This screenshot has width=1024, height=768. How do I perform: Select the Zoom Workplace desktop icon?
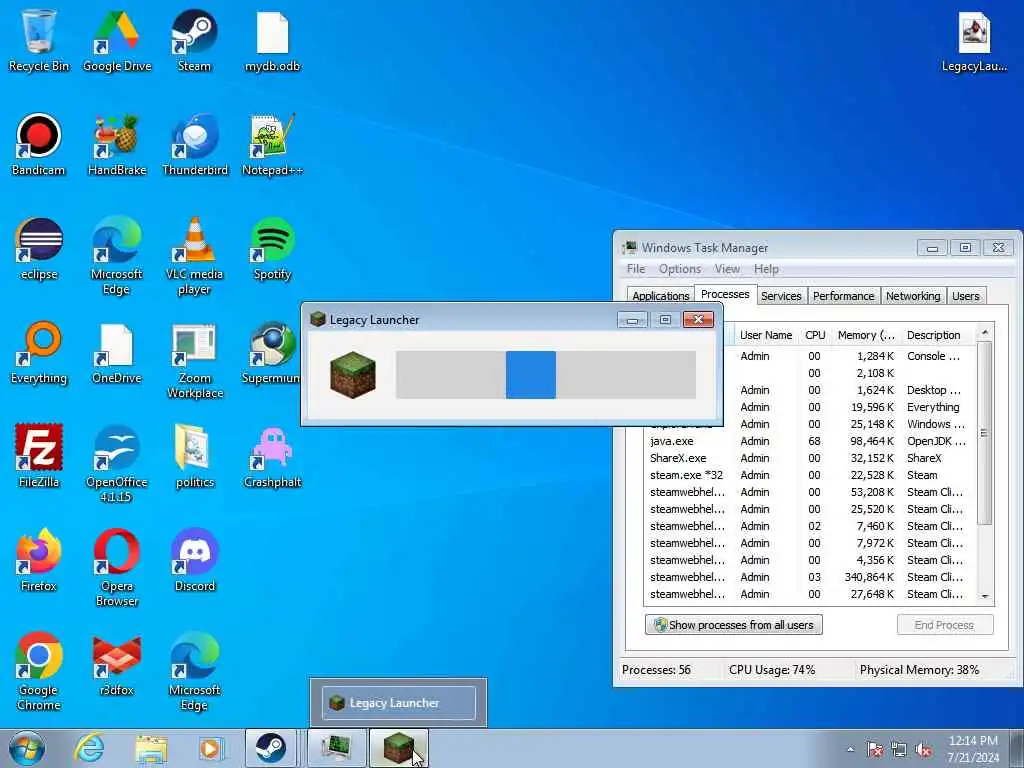(195, 360)
